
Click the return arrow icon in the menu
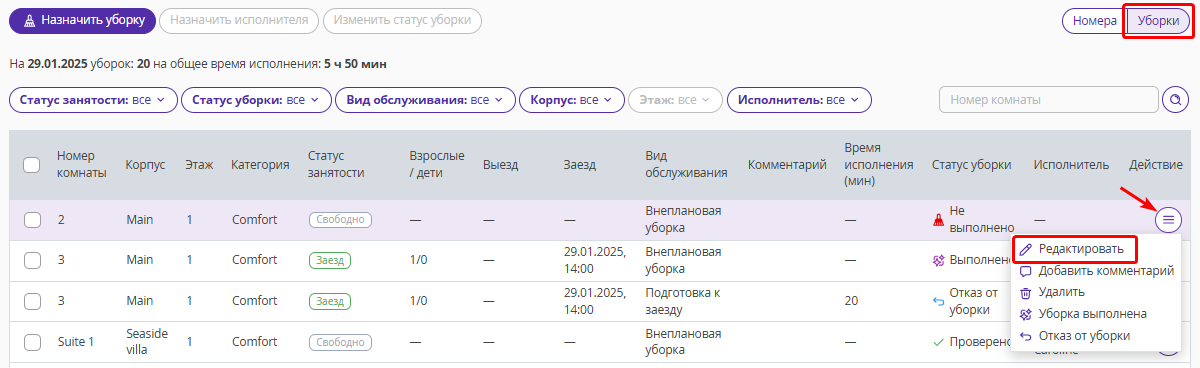pos(1025,336)
